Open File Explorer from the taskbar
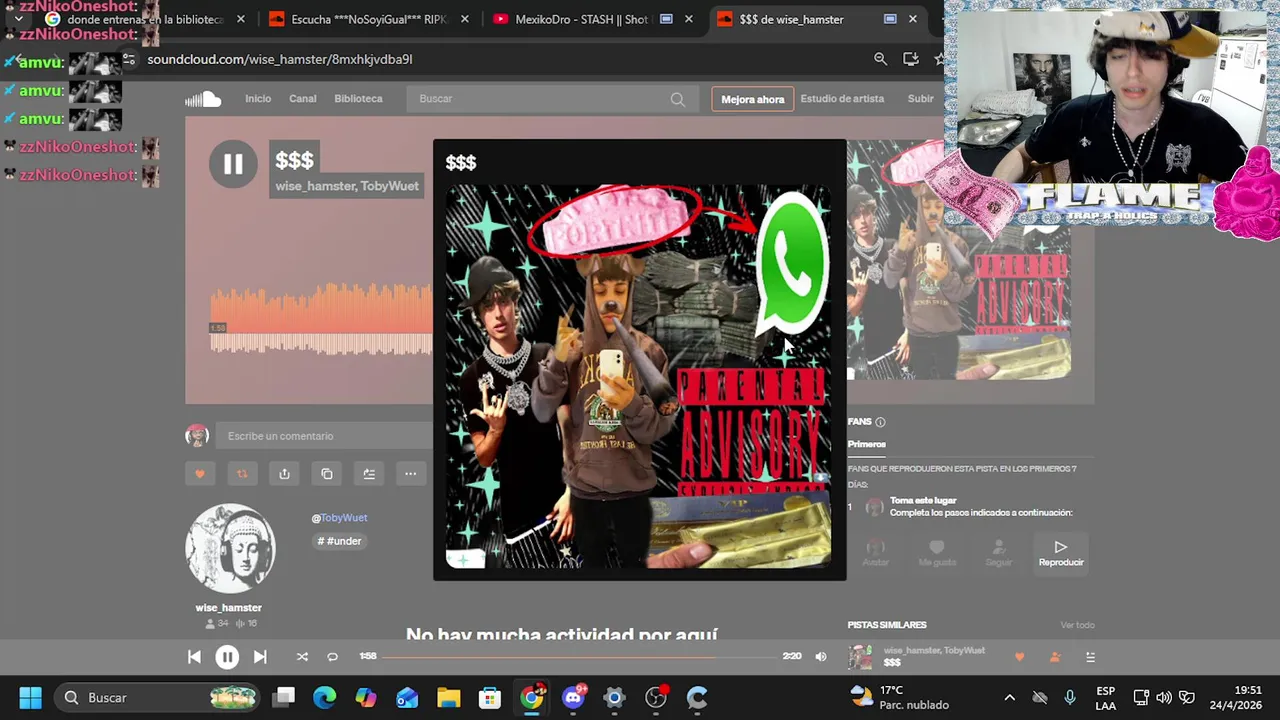This screenshot has width=1280, height=720. pos(448,697)
